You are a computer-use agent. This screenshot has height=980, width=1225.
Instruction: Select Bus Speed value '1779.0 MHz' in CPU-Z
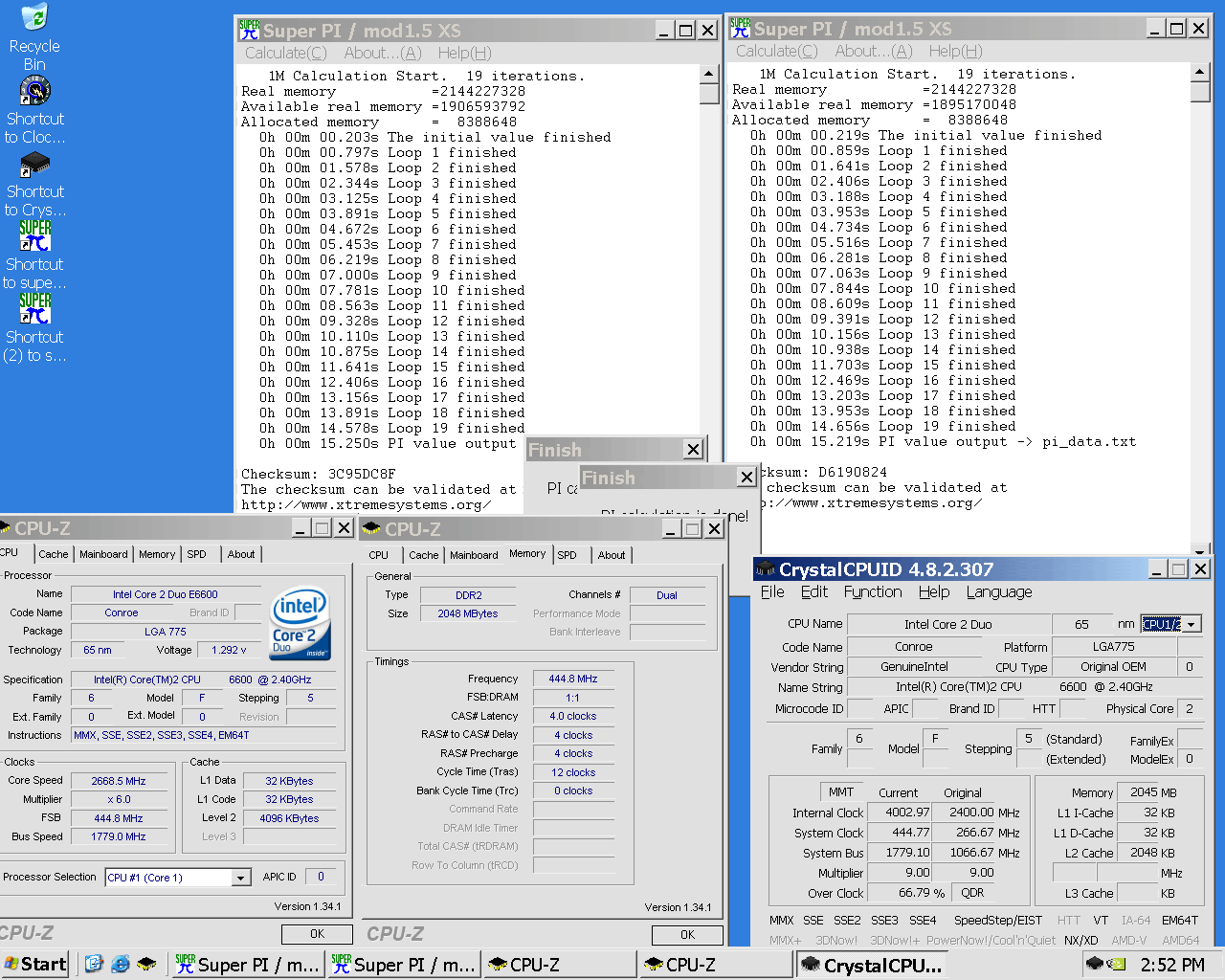[x=119, y=836]
